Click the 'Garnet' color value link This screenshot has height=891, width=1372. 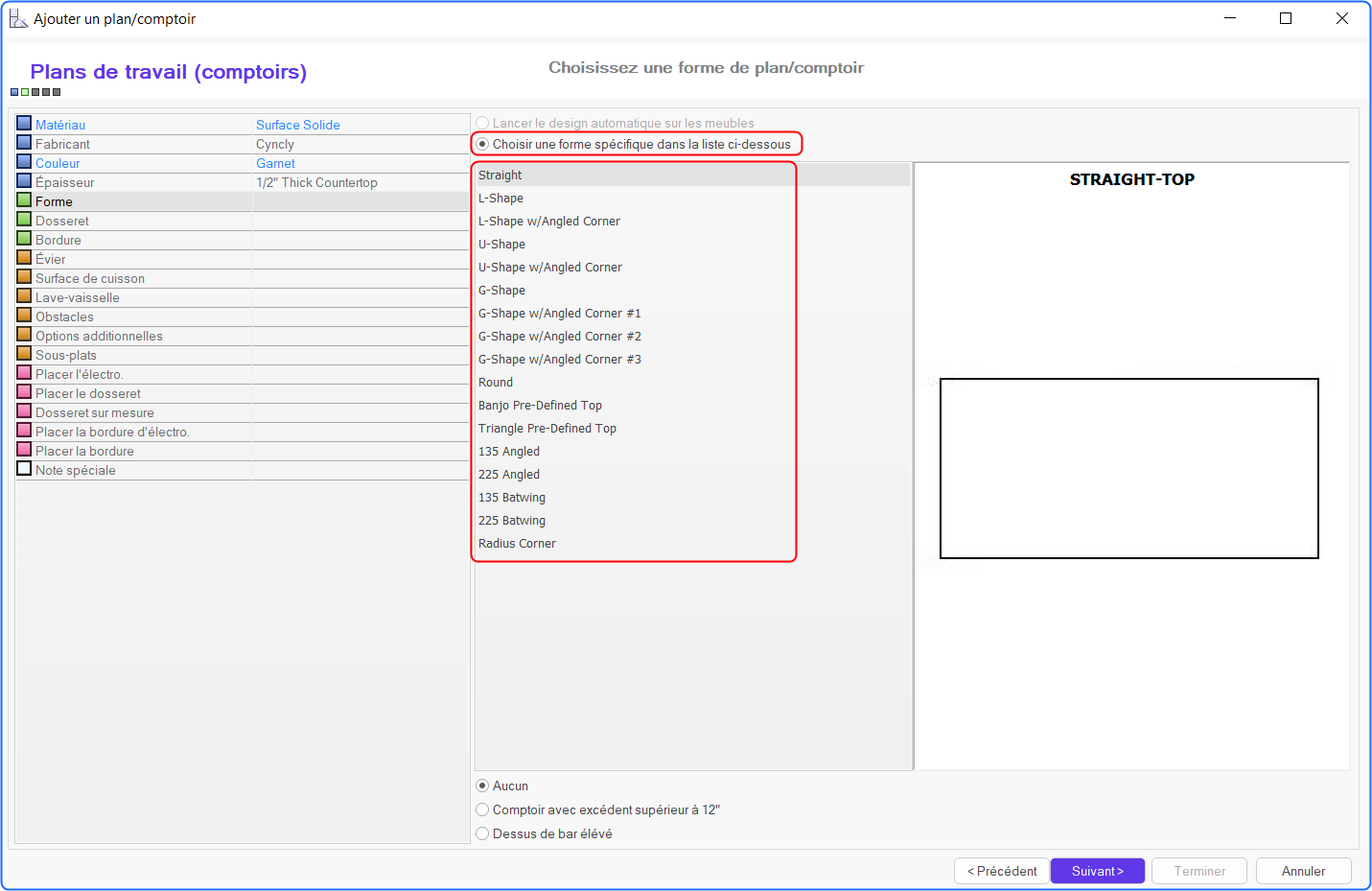coord(275,163)
